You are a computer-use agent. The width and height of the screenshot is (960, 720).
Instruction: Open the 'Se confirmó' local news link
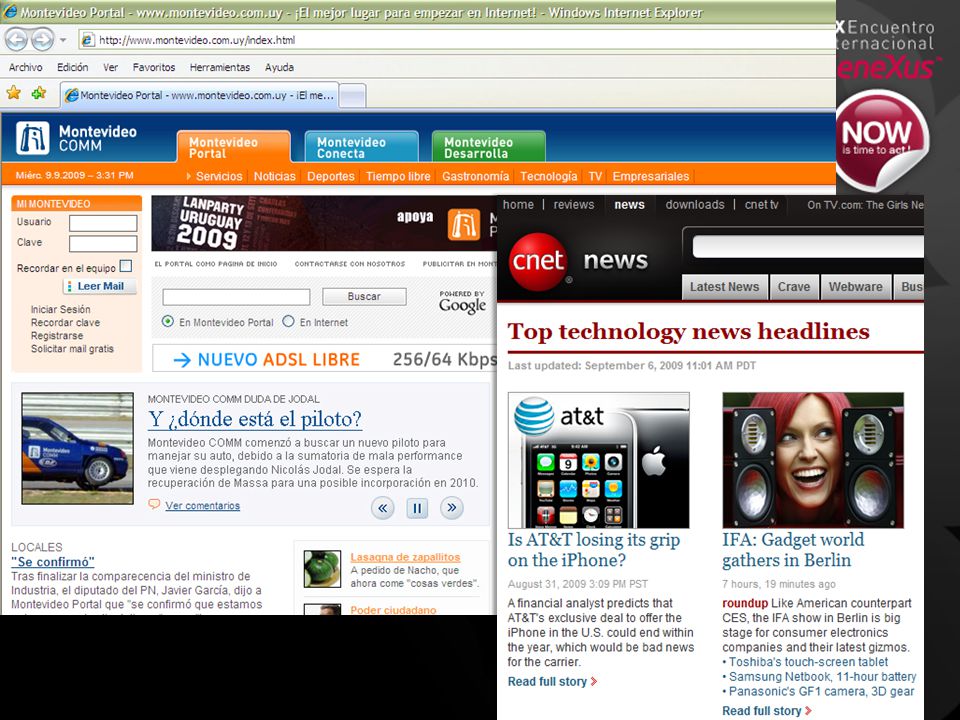click(53, 562)
